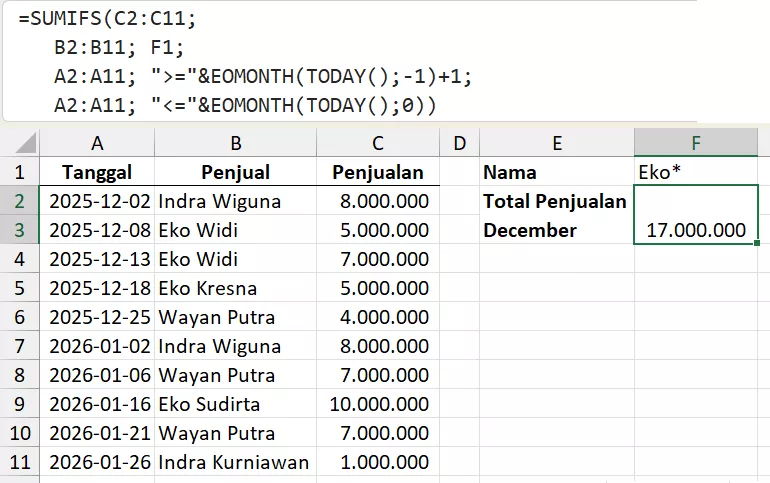Select Eko Widi in row 4
Viewport: 770px width, 483px height.
pyautogui.click(x=236, y=259)
